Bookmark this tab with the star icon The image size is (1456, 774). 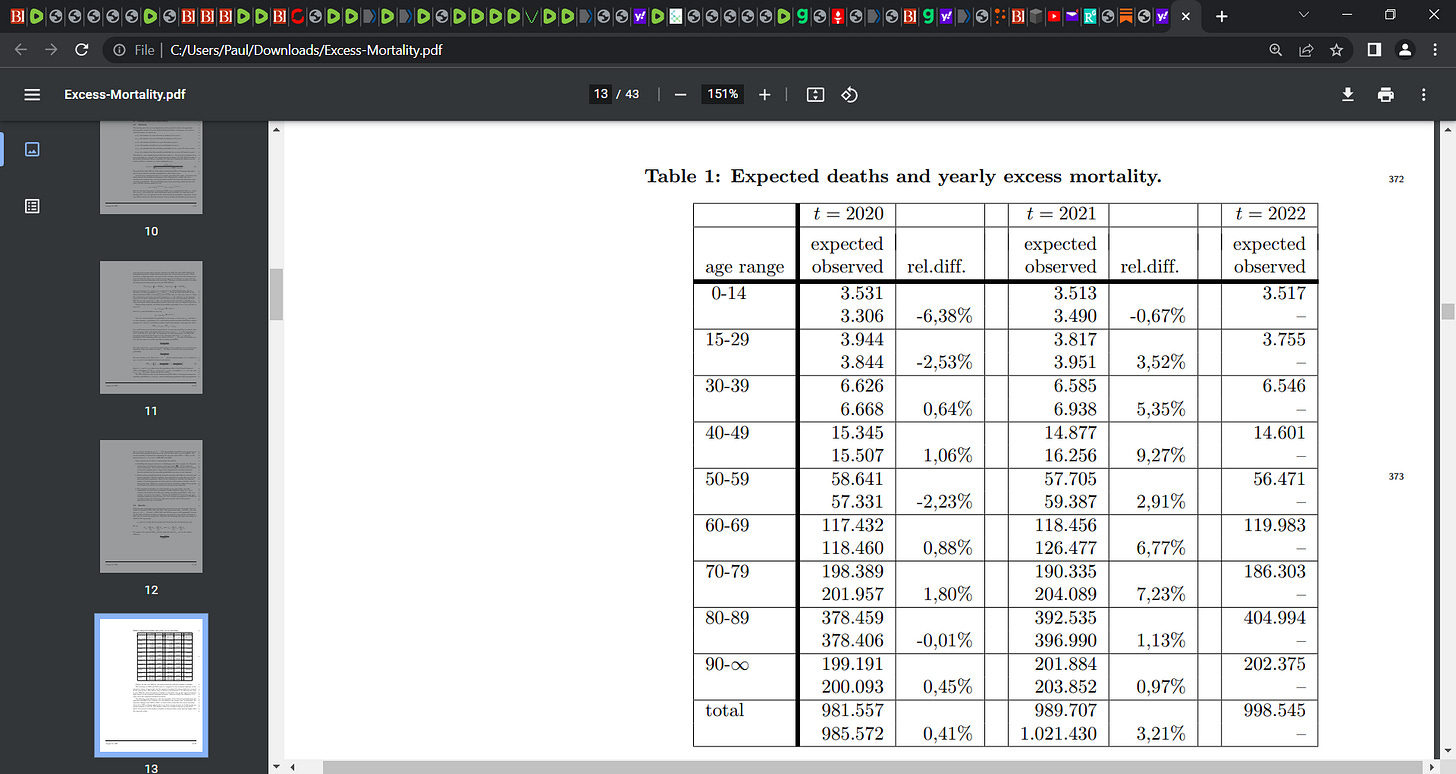1335,49
